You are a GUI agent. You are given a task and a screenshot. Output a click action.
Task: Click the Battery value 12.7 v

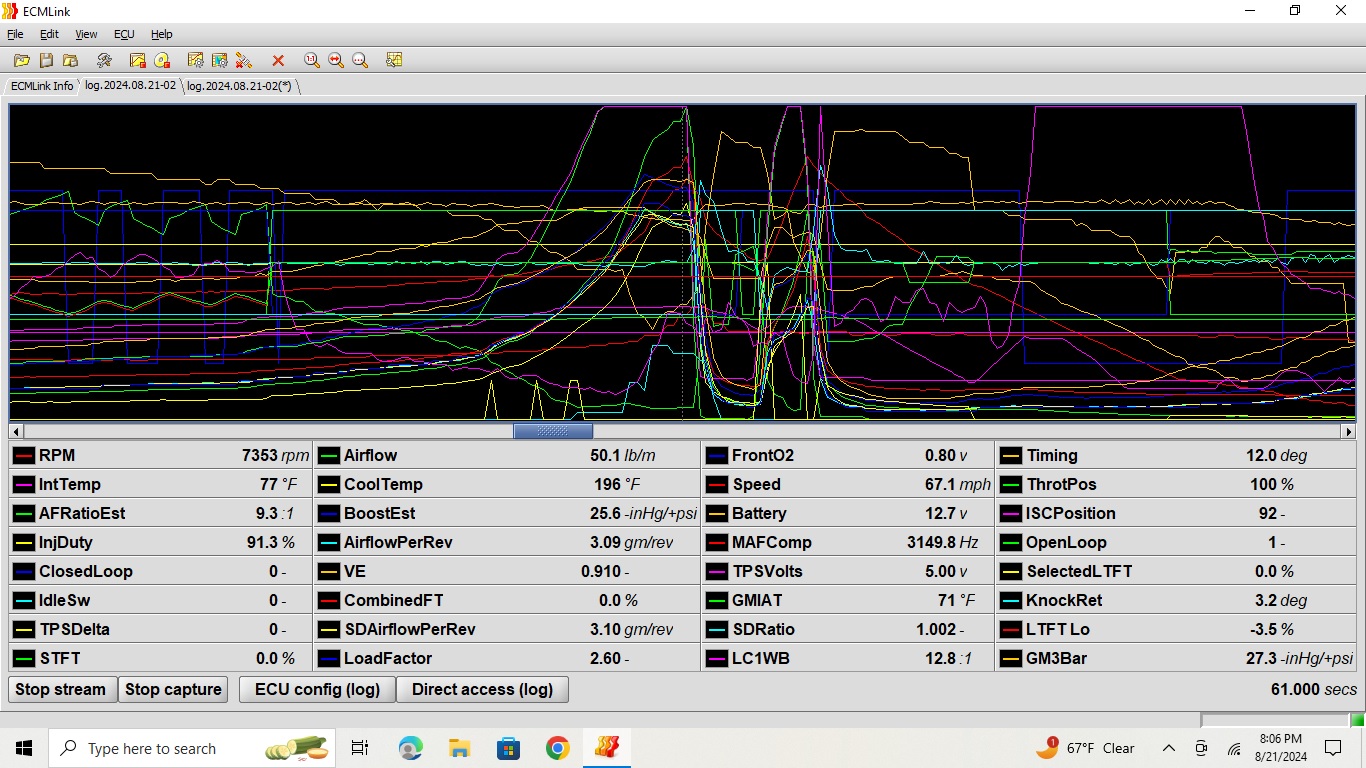[x=945, y=513]
